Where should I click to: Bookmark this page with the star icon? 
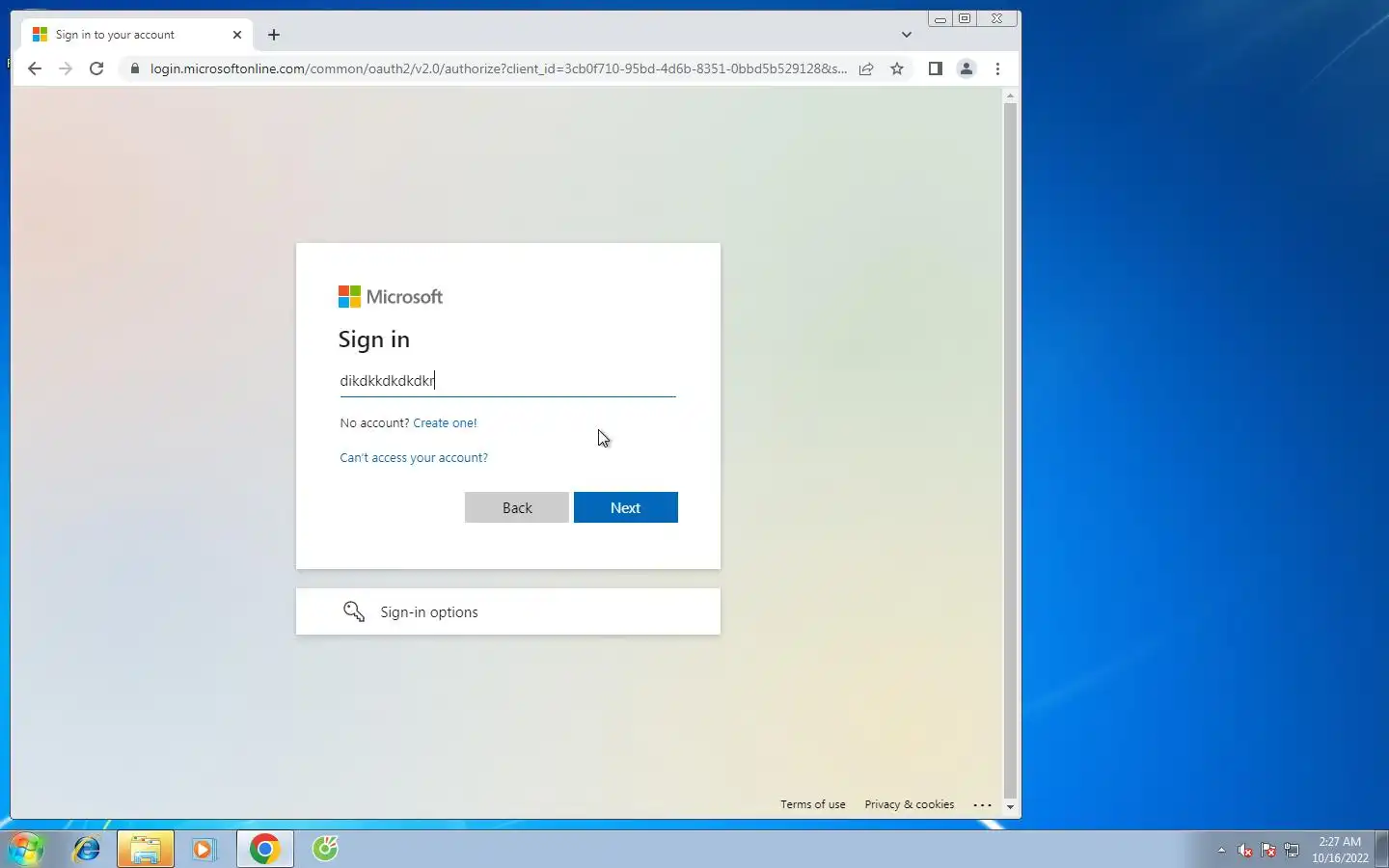coord(897,68)
